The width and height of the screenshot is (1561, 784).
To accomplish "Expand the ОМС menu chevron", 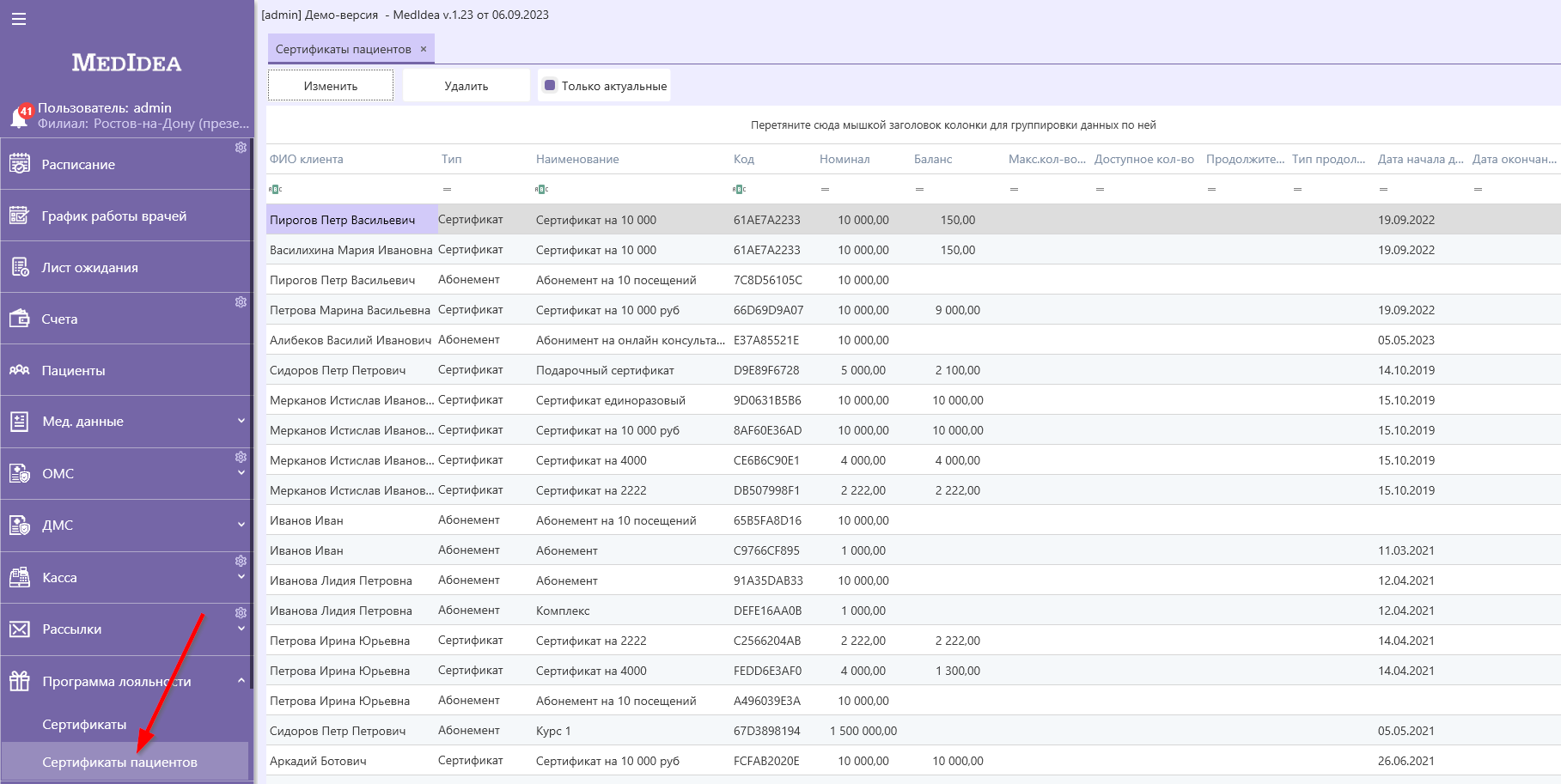I will coord(241,473).
